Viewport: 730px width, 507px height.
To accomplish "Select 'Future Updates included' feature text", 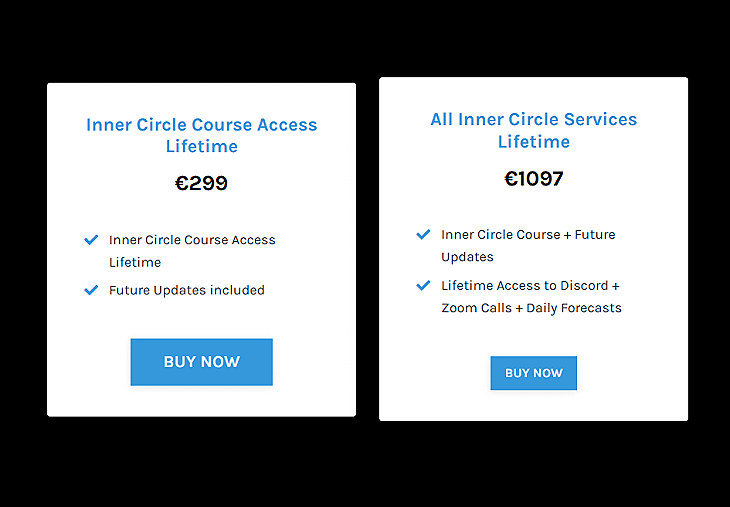I will click(187, 290).
